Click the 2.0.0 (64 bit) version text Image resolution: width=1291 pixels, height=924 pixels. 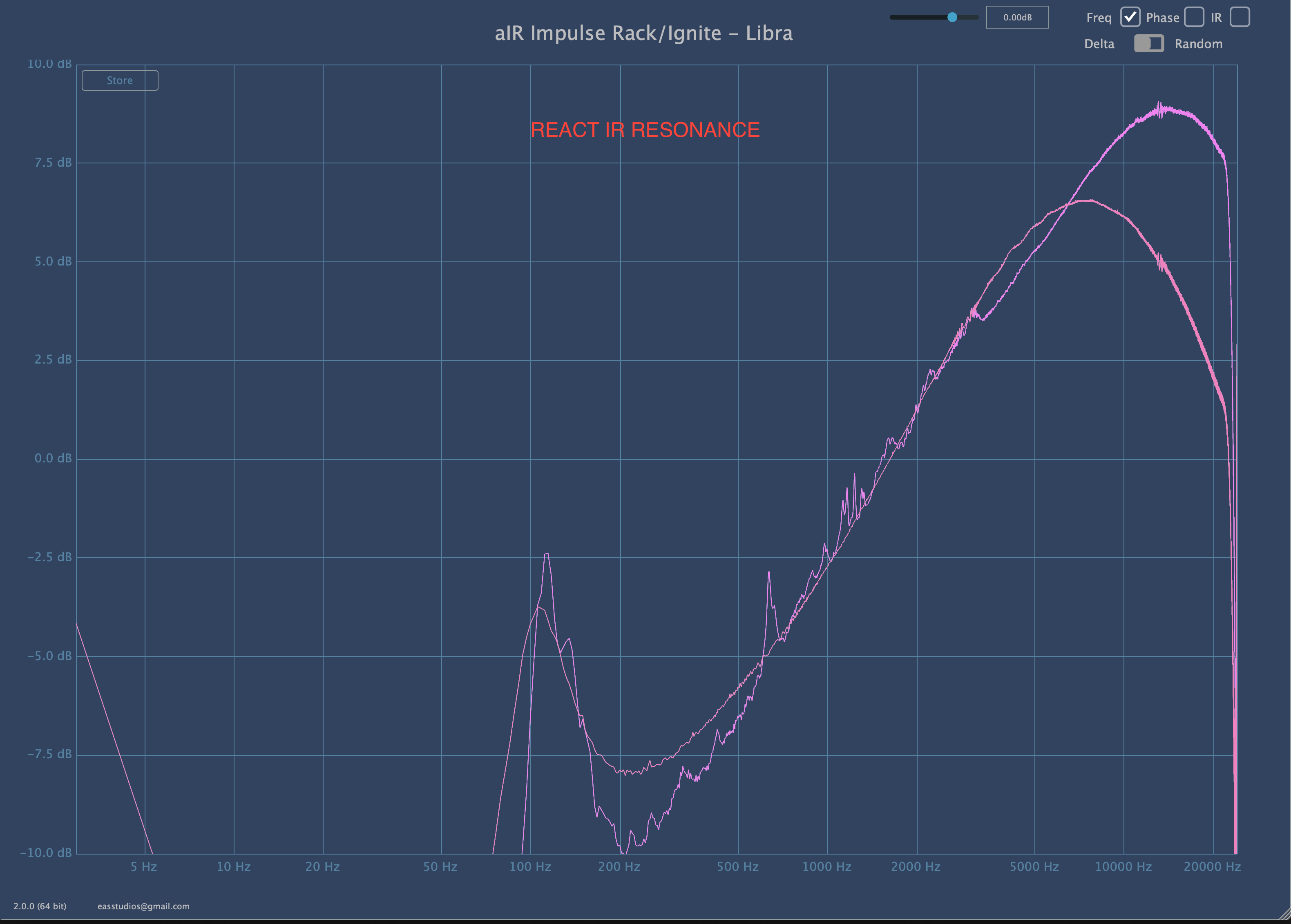point(40,906)
